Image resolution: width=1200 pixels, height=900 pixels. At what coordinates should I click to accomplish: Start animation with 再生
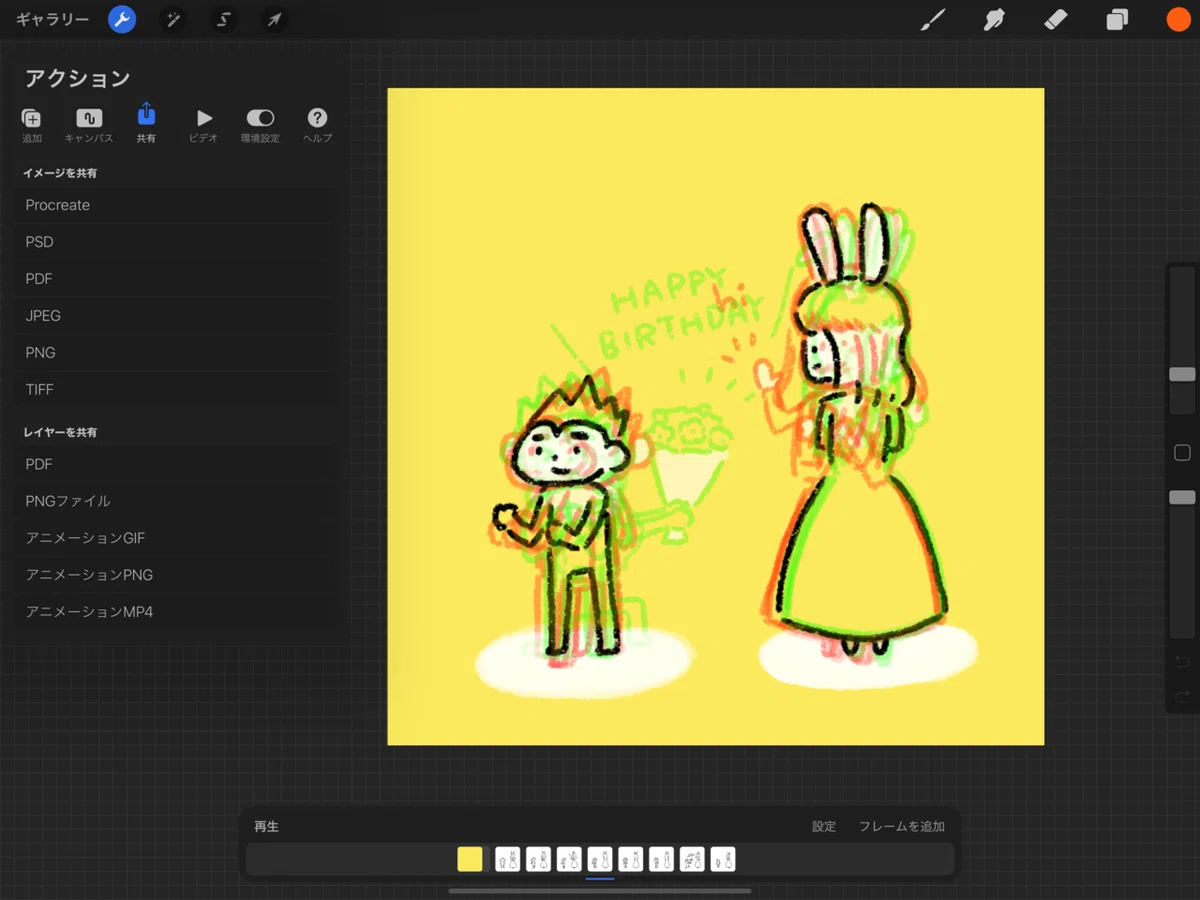266,827
